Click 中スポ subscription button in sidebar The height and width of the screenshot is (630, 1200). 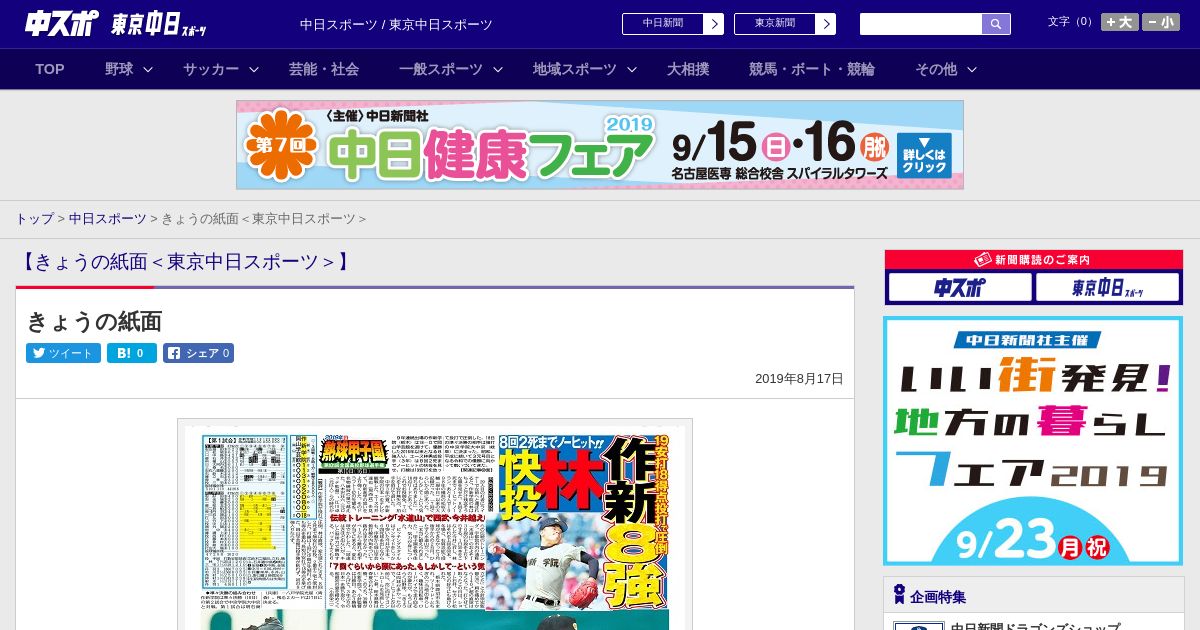[960, 288]
